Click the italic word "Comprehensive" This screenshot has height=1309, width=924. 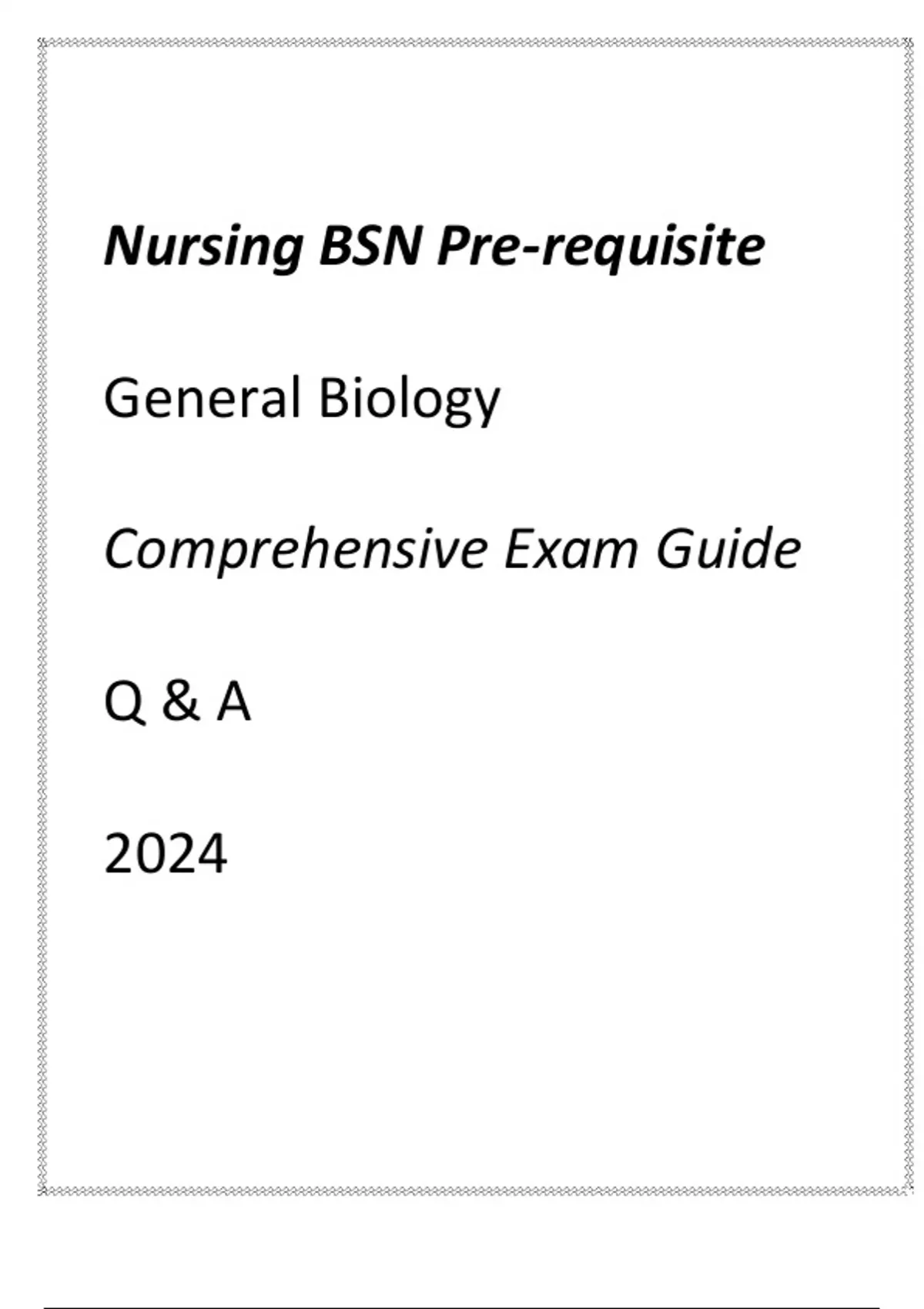coord(296,550)
